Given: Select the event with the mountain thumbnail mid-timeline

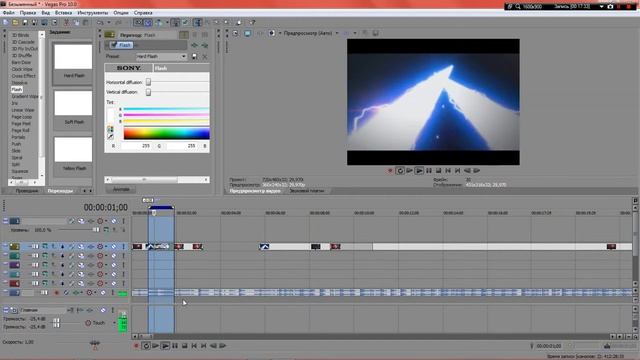Looking at the screenshot, I should [x=264, y=247].
